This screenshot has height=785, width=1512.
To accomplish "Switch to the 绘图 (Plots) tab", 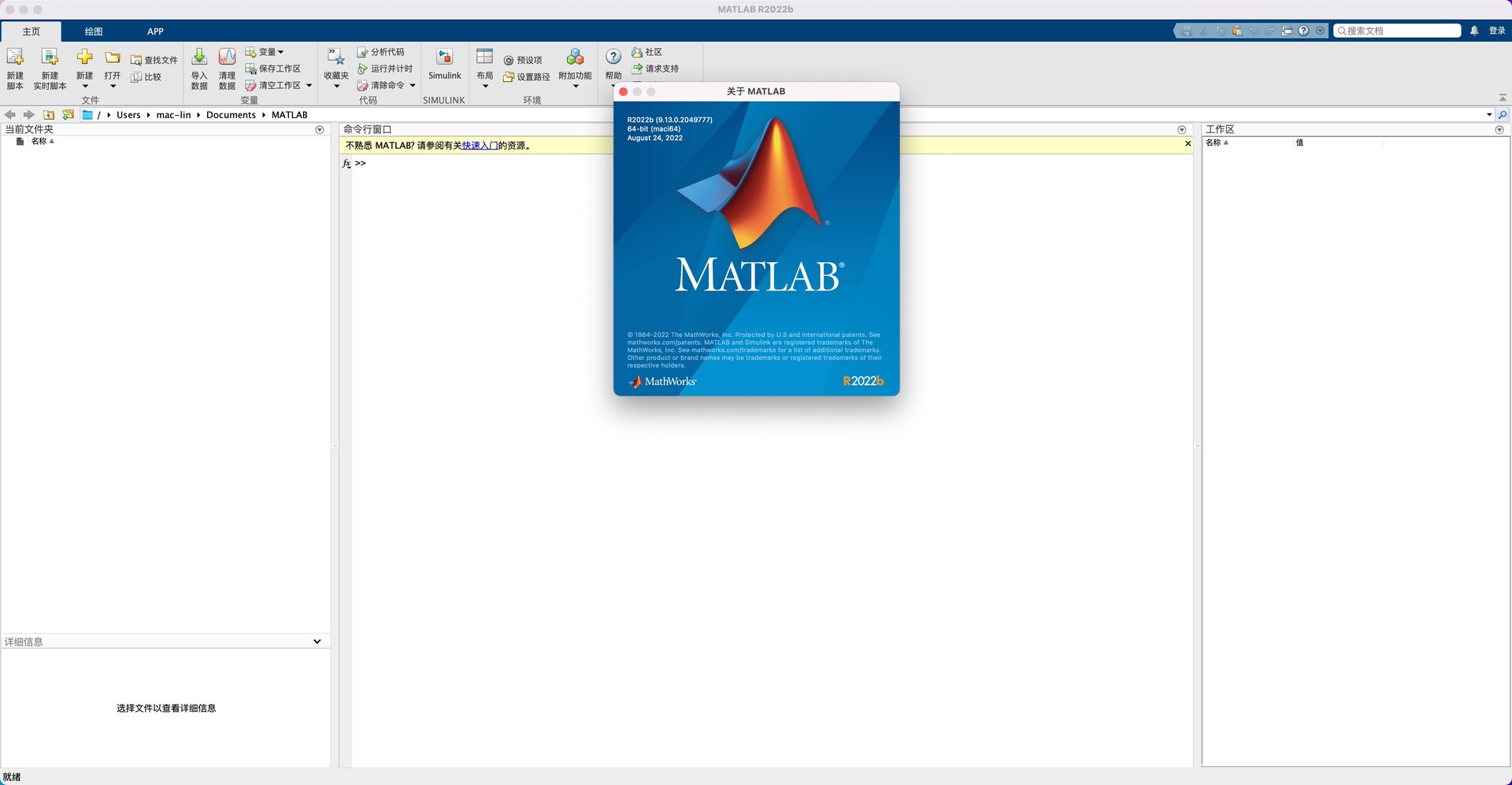I will tap(94, 31).
